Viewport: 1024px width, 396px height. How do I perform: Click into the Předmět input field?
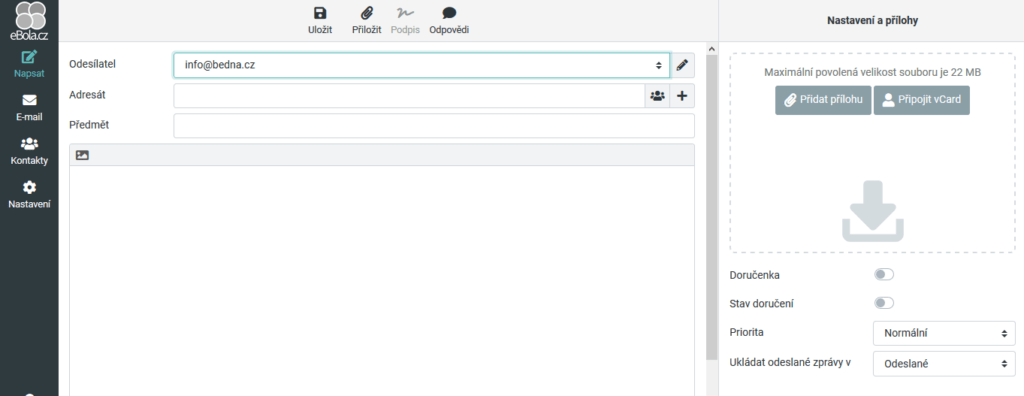(x=434, y=125)
